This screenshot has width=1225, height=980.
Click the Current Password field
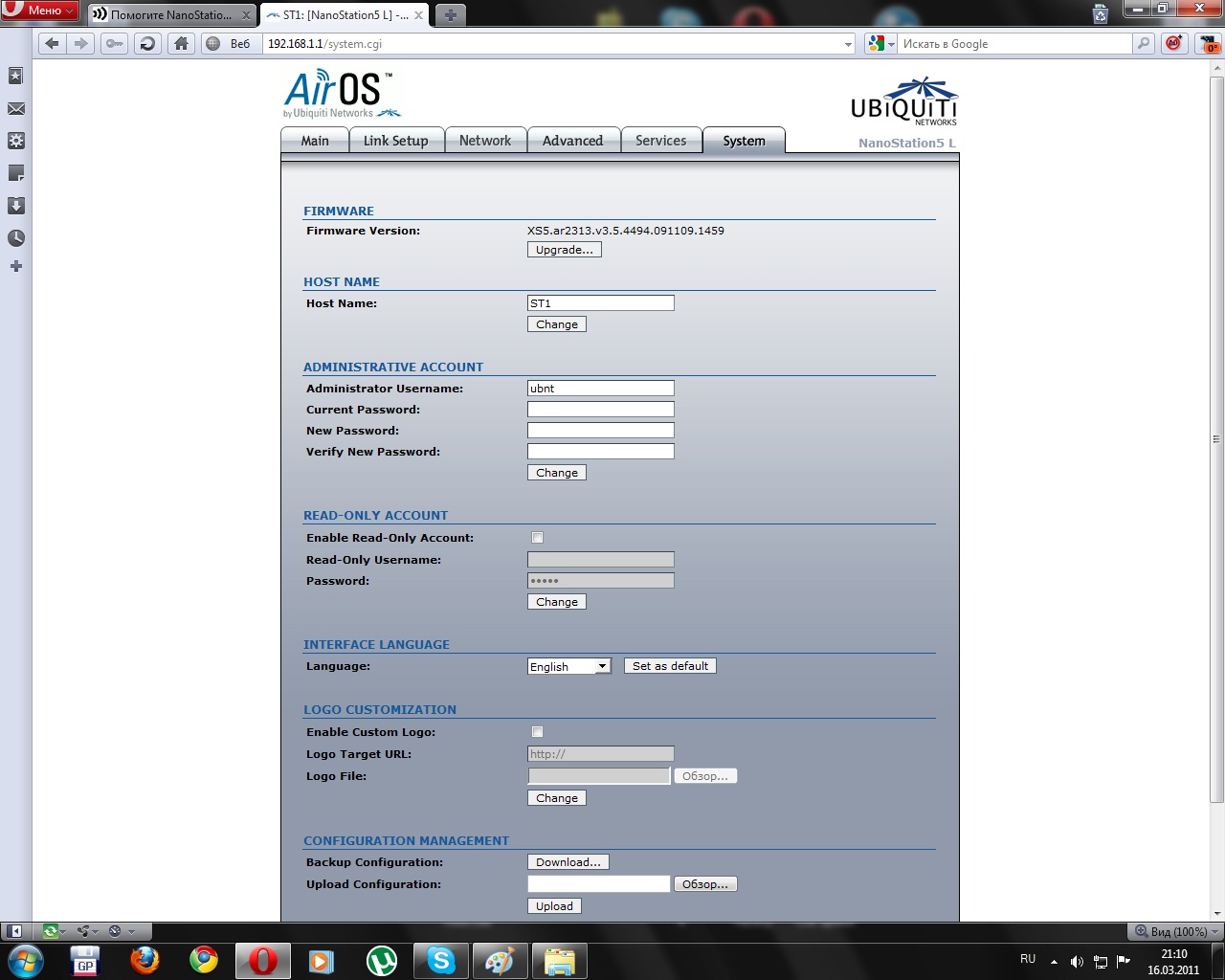(x=601, y=410)
